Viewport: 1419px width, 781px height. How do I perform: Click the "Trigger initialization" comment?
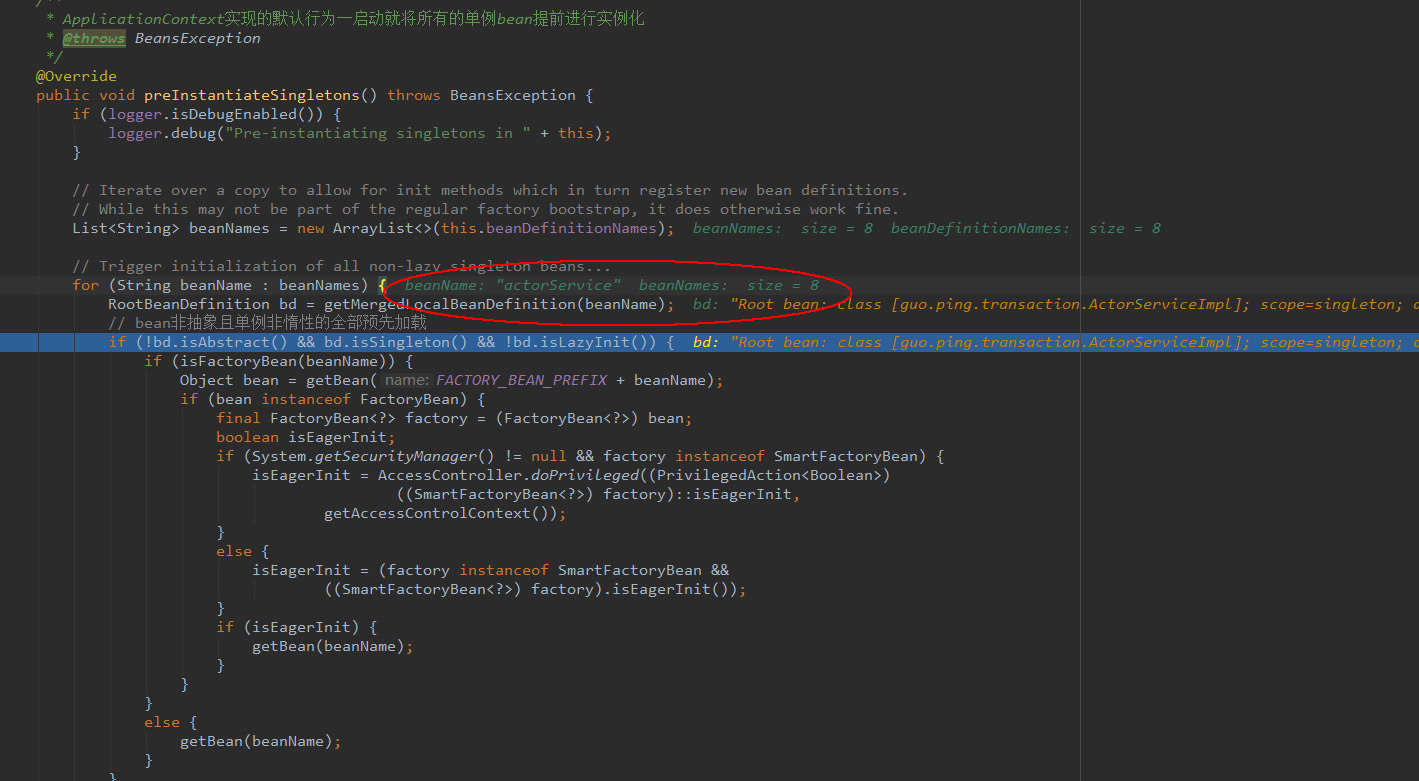click(341, 266)
